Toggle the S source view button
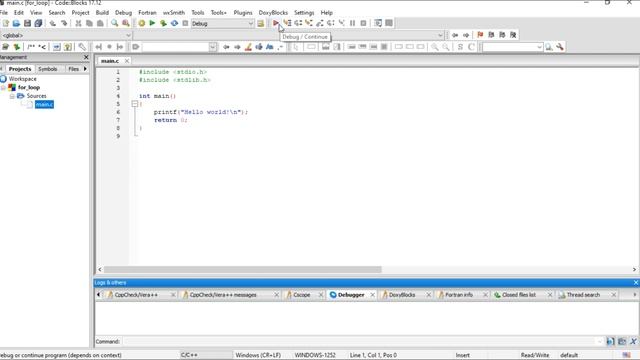 (460, 47)
